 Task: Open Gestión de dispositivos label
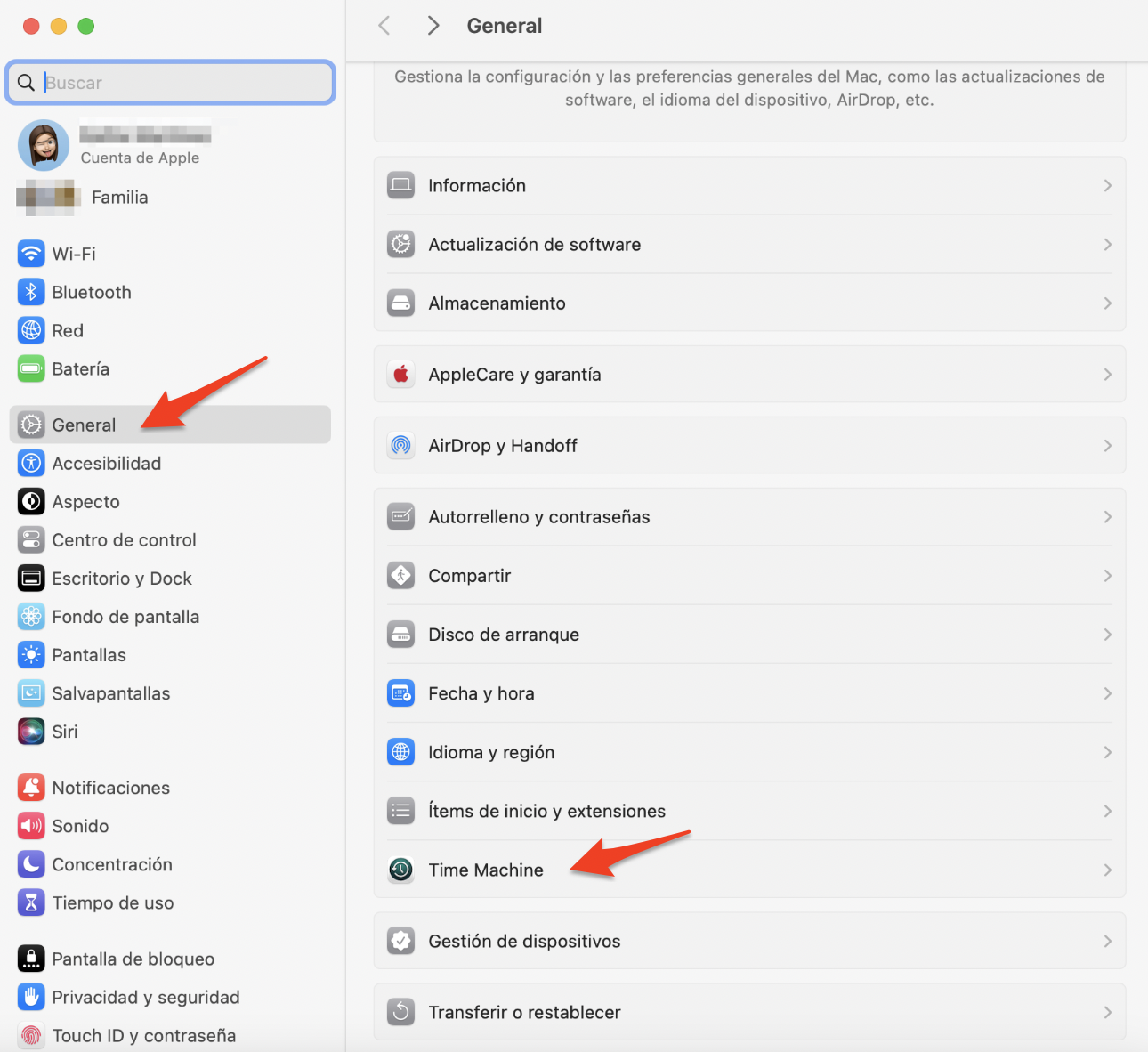[524, 941]
